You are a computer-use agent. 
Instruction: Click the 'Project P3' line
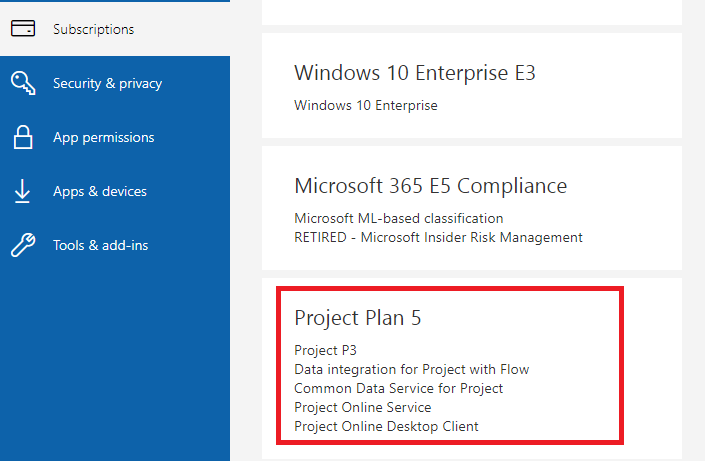pyautogui.click(x=325, y=350)
